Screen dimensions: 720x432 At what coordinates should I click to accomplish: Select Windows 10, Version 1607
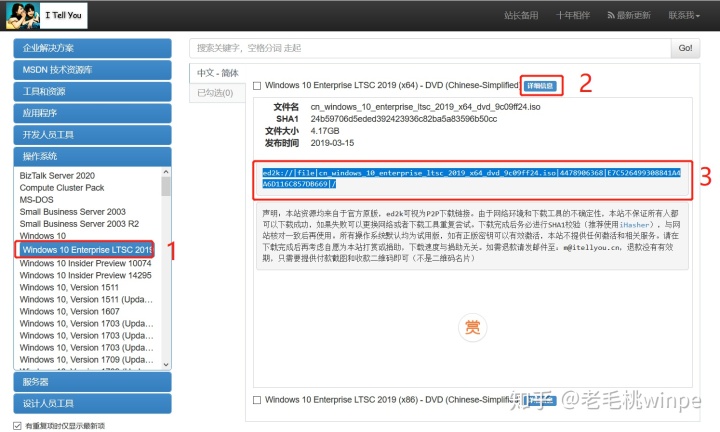coord(69,311)
